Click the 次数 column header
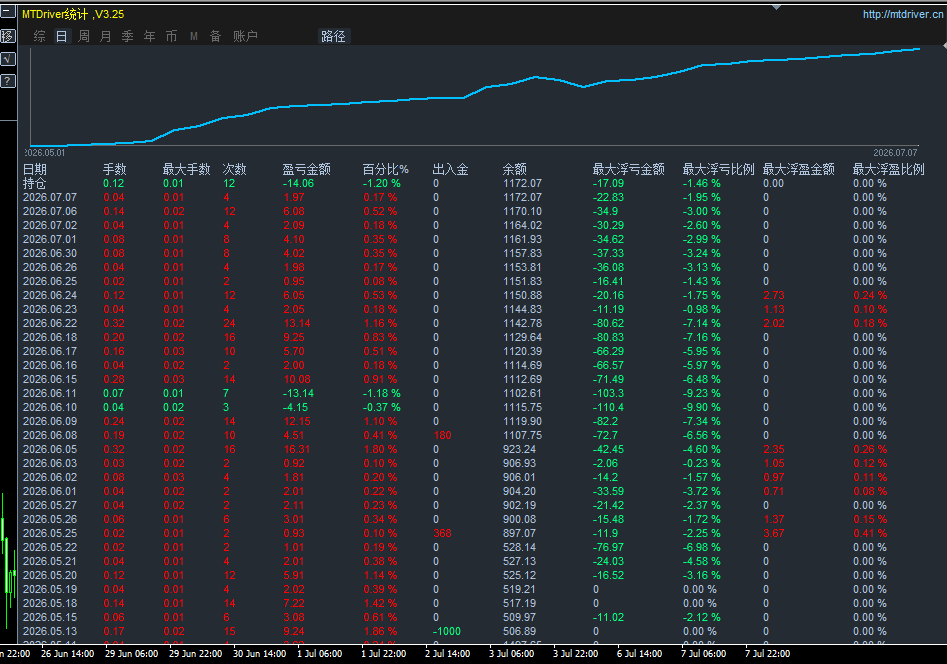 coord(234,169)
